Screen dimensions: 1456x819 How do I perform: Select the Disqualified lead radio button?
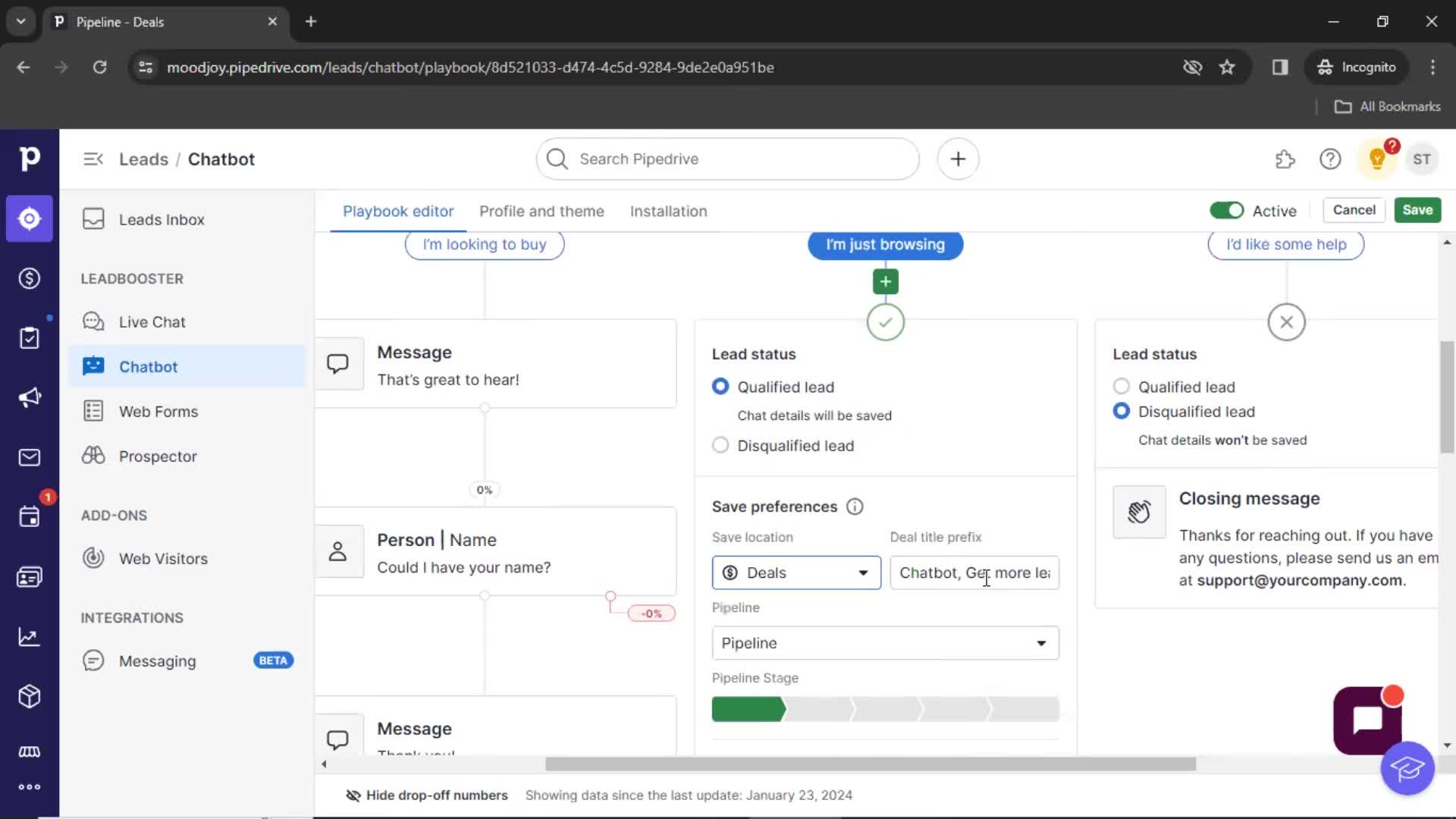coord(720,445)
